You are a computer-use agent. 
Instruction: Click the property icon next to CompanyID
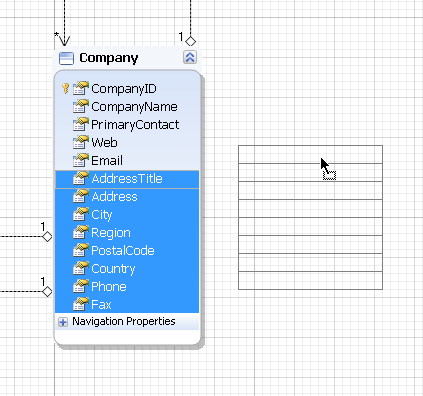81,88
